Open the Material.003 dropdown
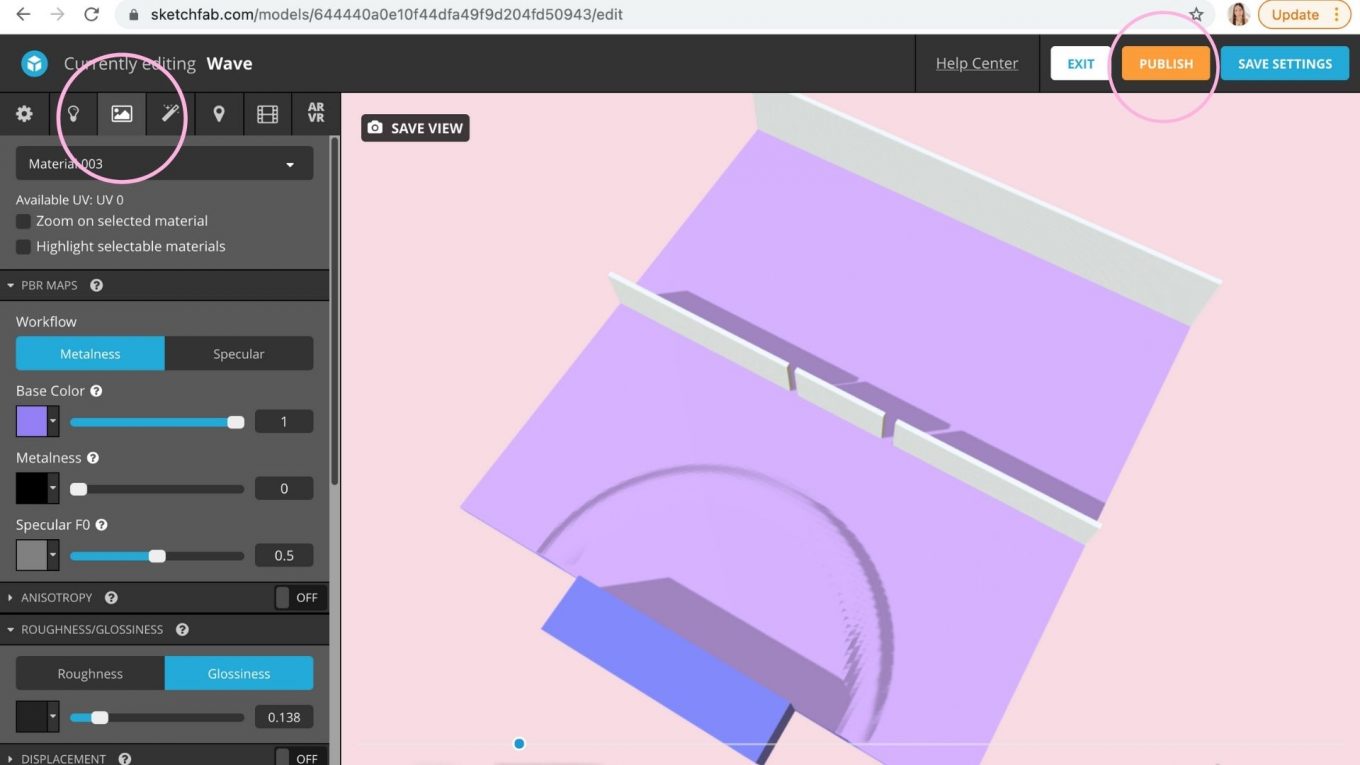1360x765 pixels. pyautogui.click(x=164, y=163)
